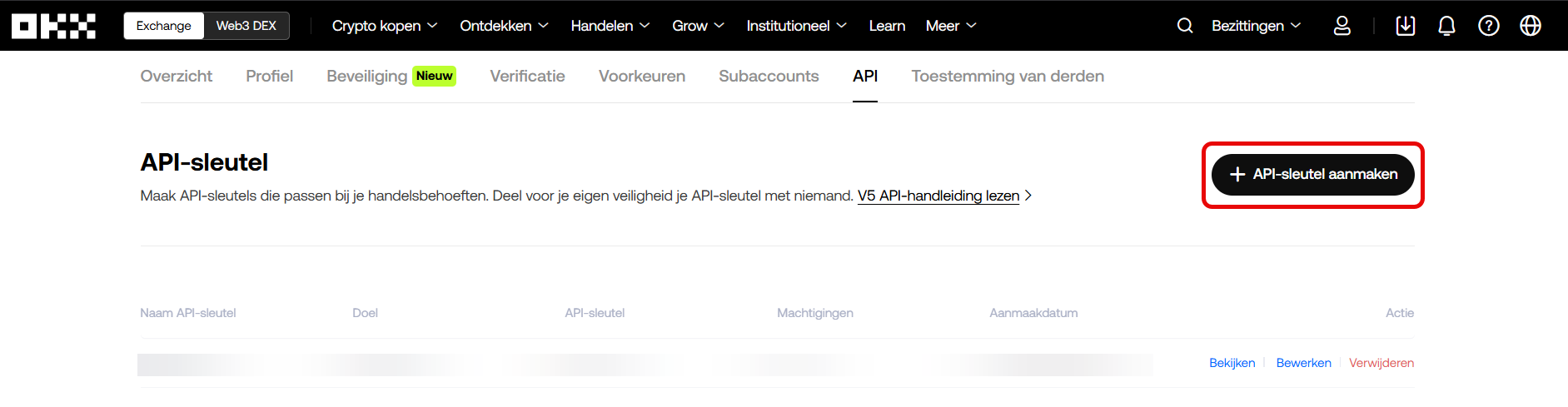Image resolution: width=1568 pixels, height=407 pixels.
Task: Expand the Crypto kopen dropdown
Action: tap(385, 26)
